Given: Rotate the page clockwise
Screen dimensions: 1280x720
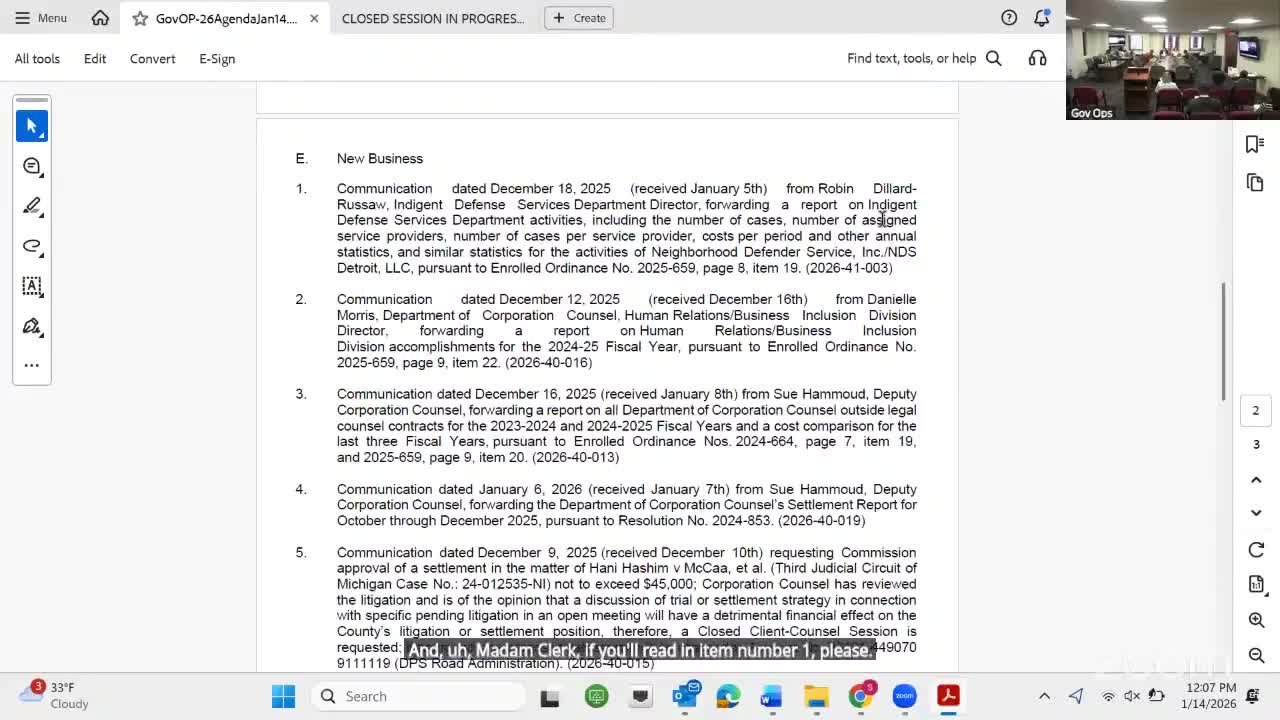Looking at the screenshot, I should (1256, 549).
